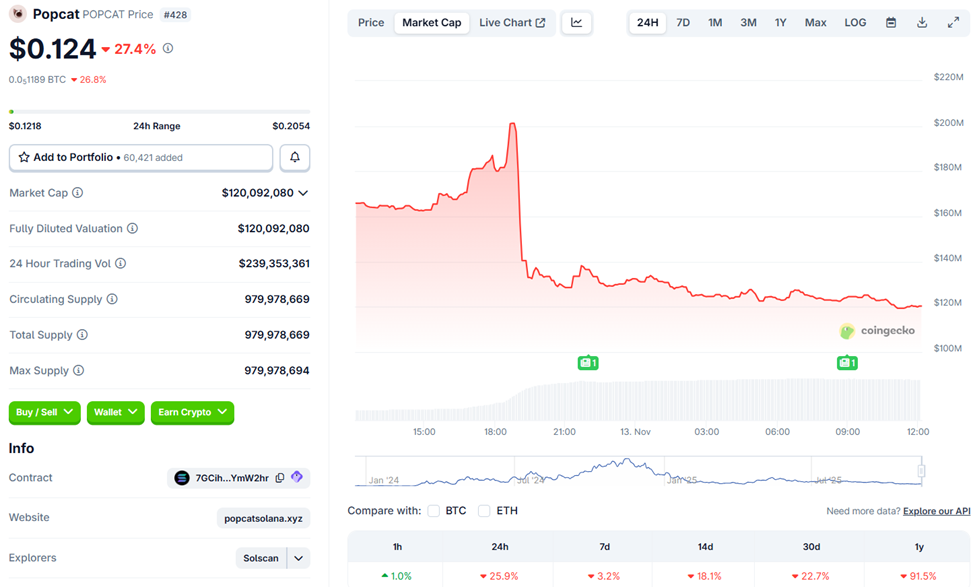The image size is (975, 587).
Task: Download the chart data
Action: [x=924, y=22]
